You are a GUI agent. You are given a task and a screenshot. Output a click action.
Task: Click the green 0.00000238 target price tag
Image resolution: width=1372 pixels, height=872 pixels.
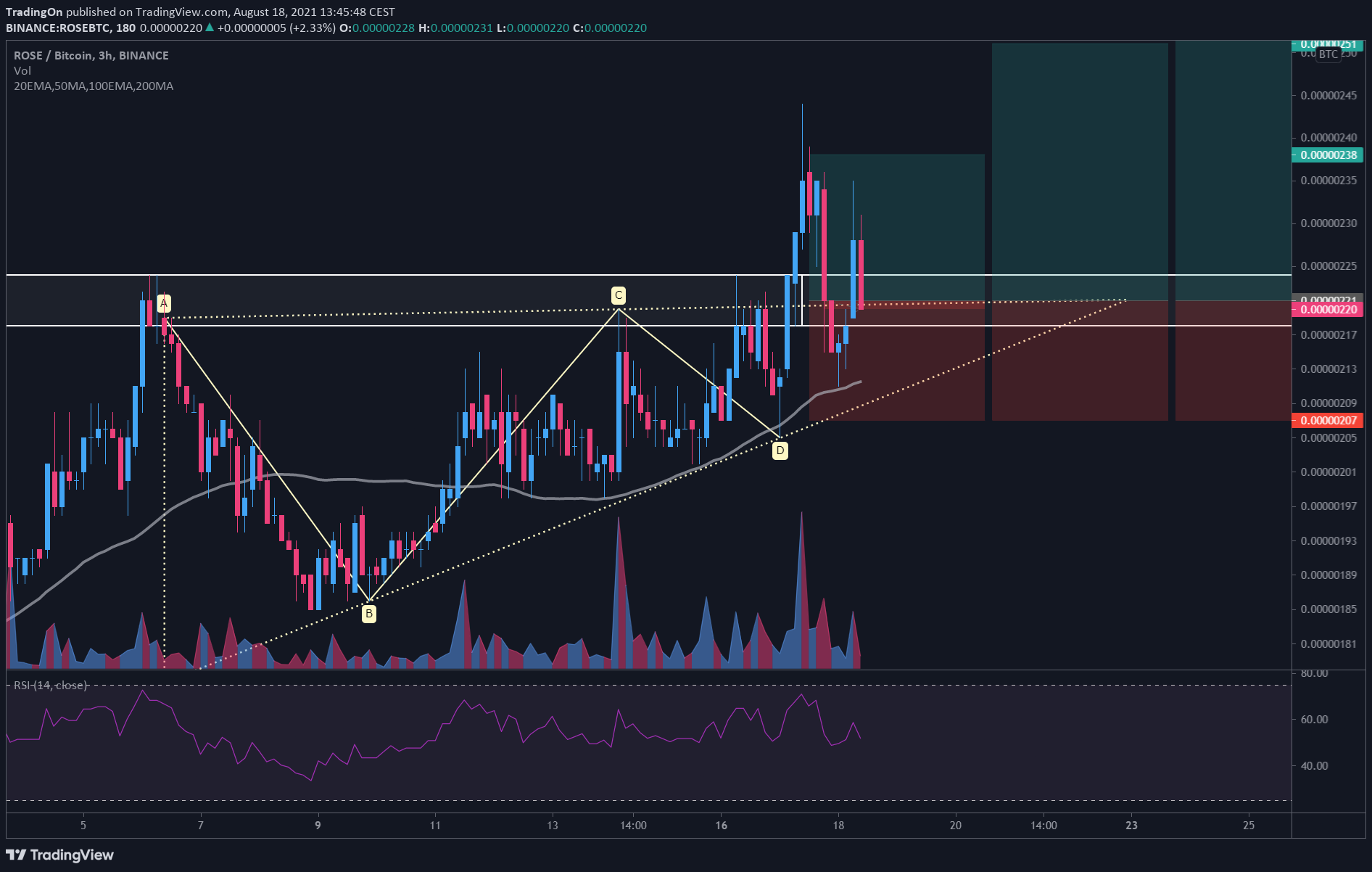point(1328,155)
